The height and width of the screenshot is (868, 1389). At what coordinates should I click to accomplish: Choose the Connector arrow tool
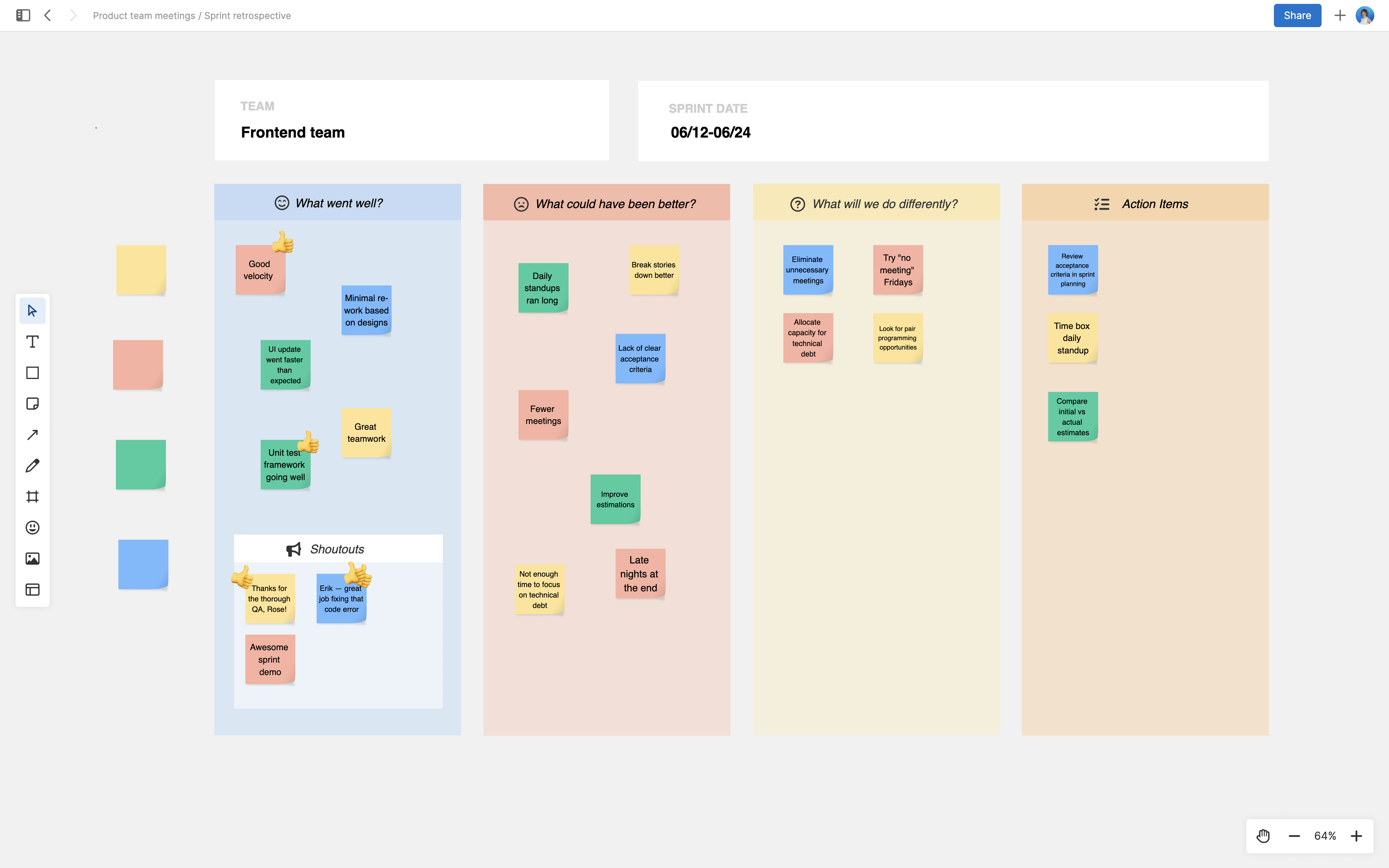[32, 434]
